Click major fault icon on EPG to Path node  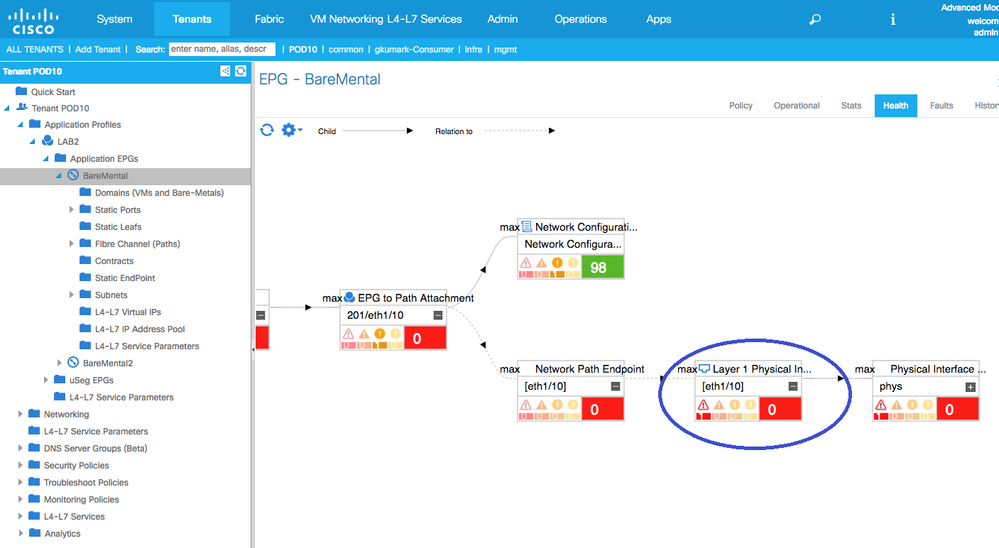pos(364,334)
